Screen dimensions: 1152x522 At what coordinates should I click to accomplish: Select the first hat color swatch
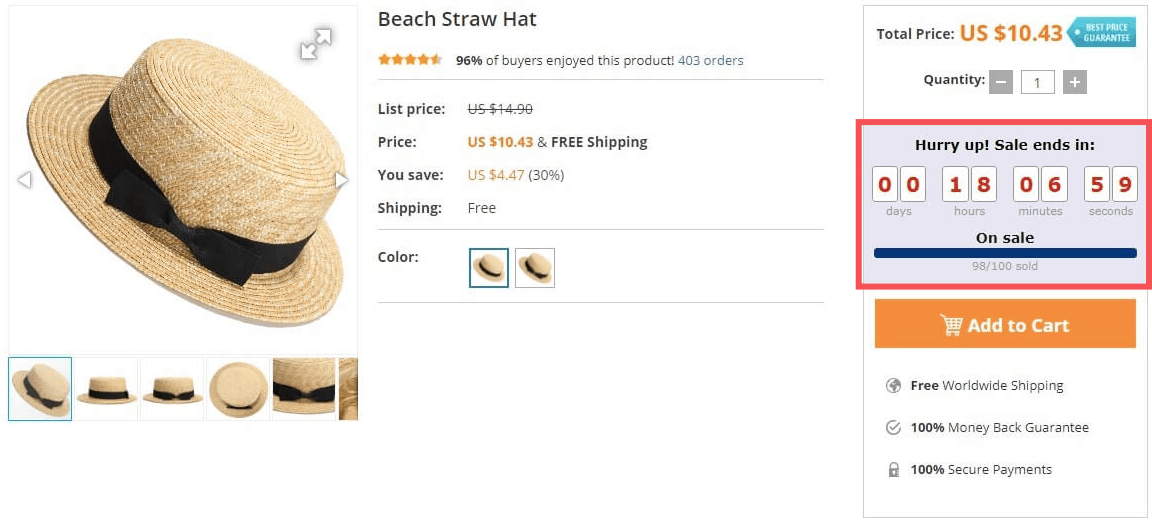[x=489, y=268]
